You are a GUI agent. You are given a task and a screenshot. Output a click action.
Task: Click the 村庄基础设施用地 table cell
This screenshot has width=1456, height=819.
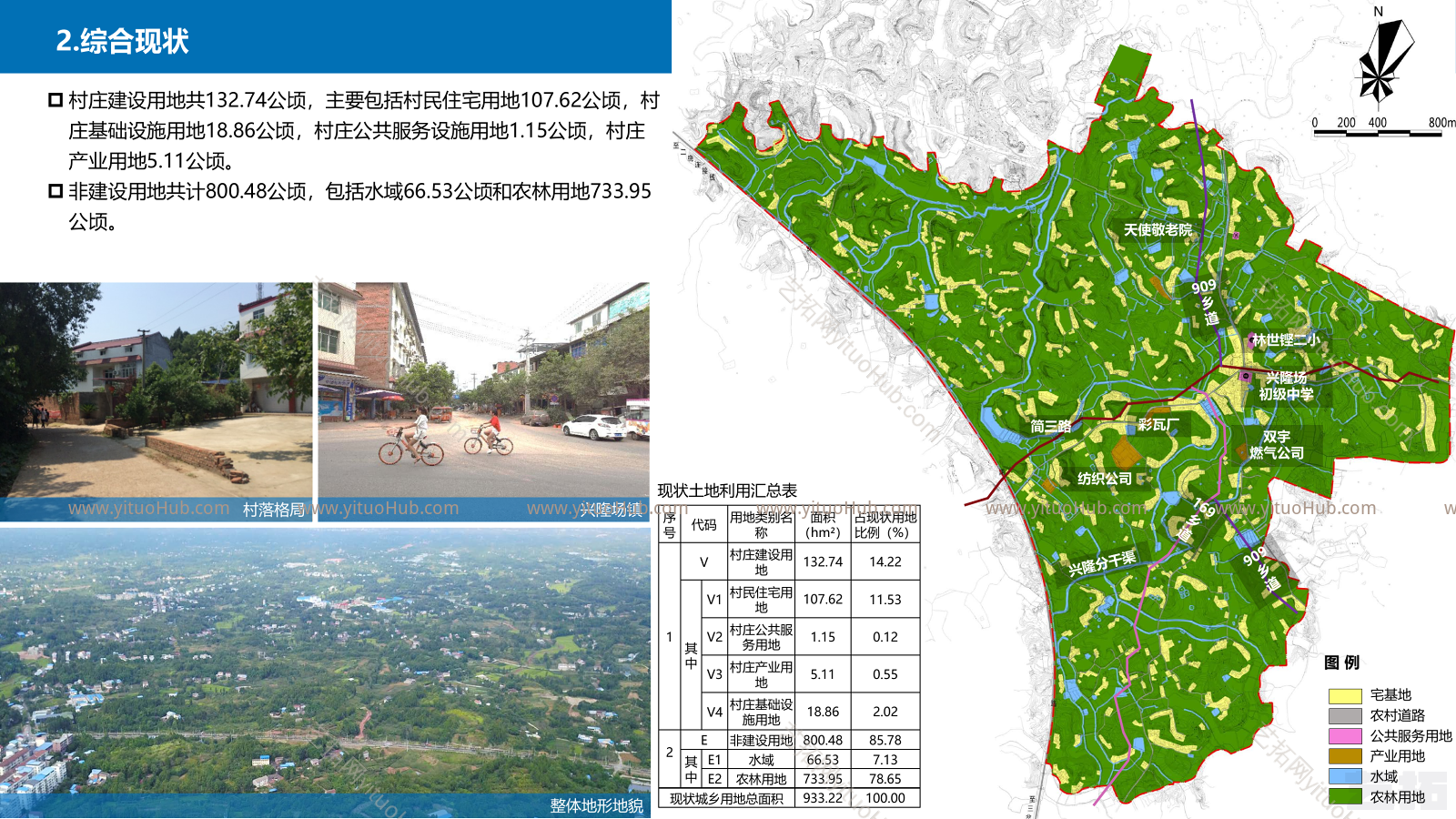(x=761, y=712)
